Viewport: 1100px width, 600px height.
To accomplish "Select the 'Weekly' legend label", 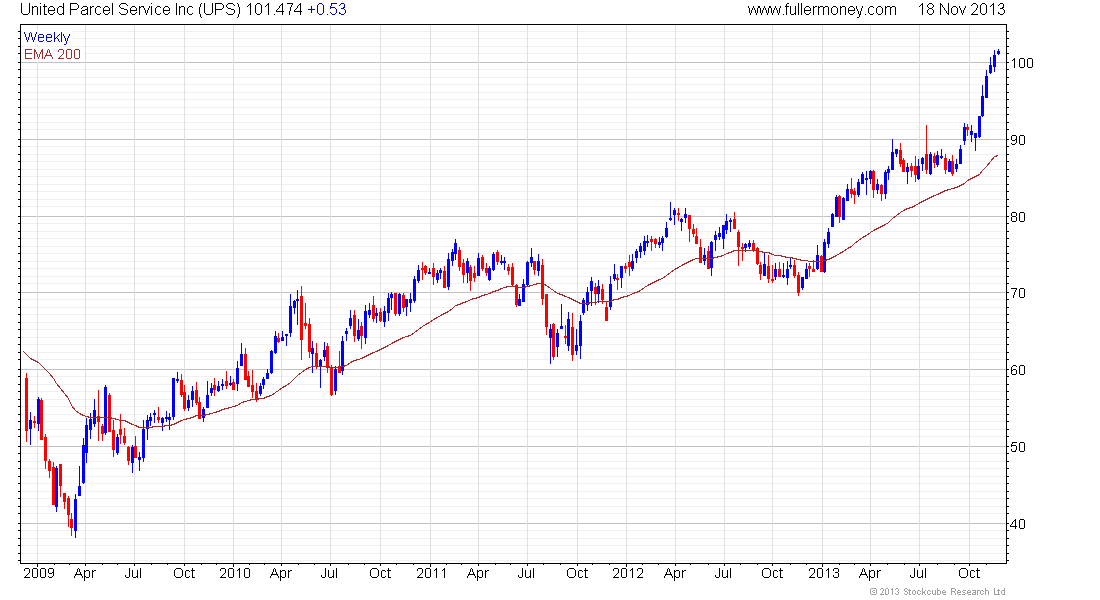I will point(47,37).
